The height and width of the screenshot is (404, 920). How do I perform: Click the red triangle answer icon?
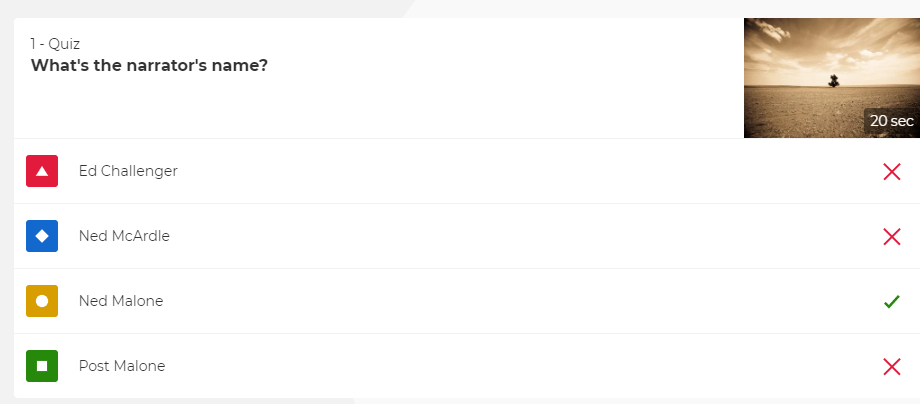pyautogui.click(x=42, y=171)
